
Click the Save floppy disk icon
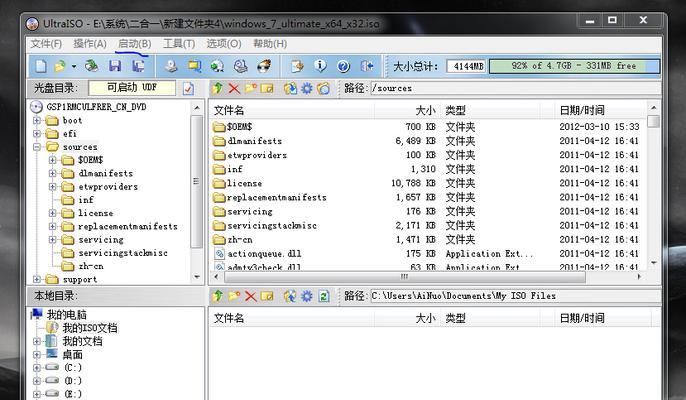click(115, 66)
